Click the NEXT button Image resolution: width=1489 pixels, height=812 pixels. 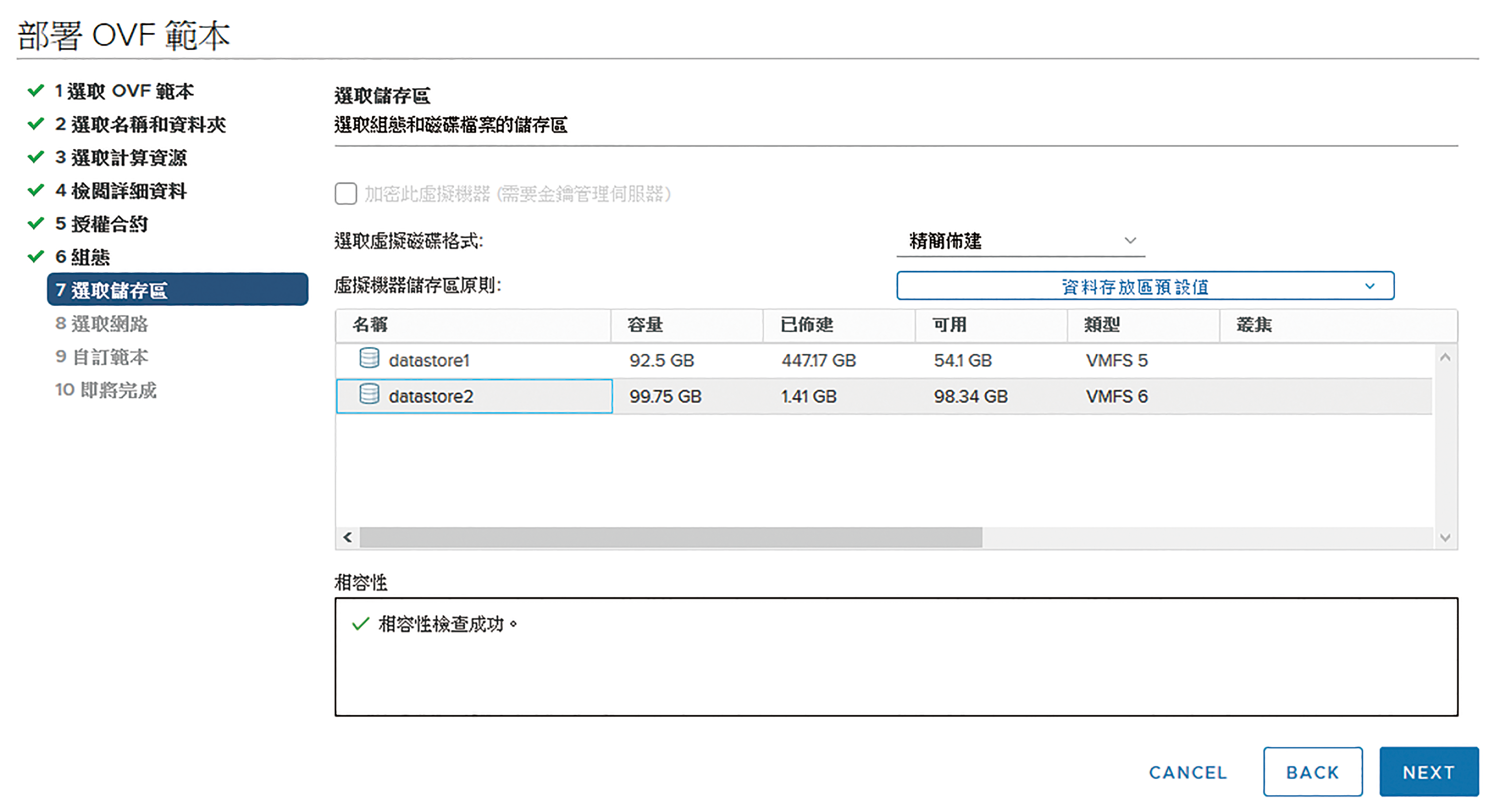pyautogui.click(x=1429, y=772)
